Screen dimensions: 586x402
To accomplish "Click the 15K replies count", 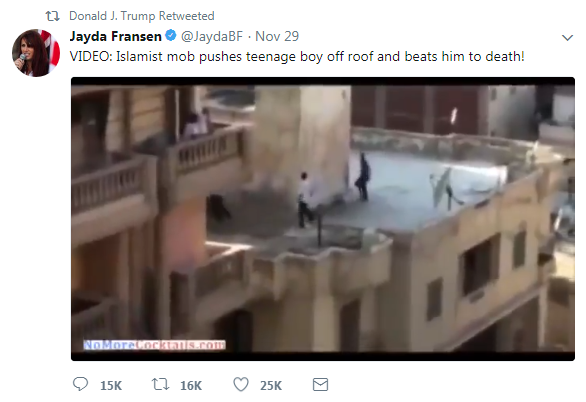I will point(111,385).
